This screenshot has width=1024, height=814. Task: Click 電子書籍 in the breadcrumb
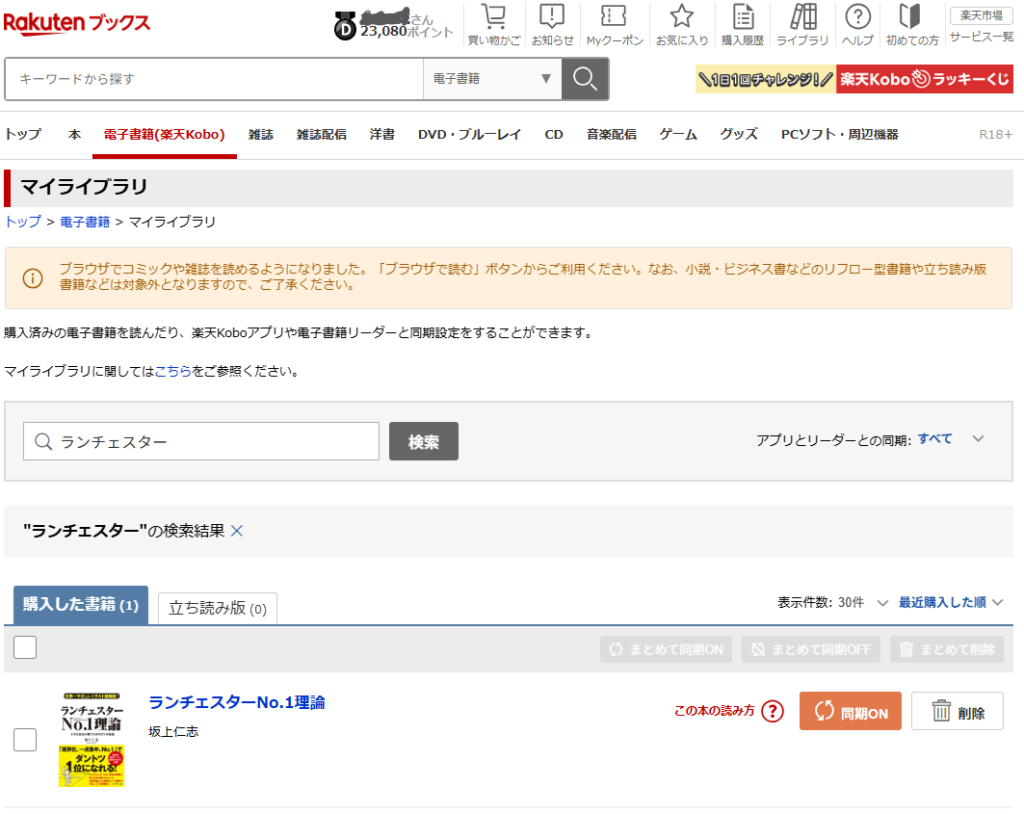[x=85, y=222]
